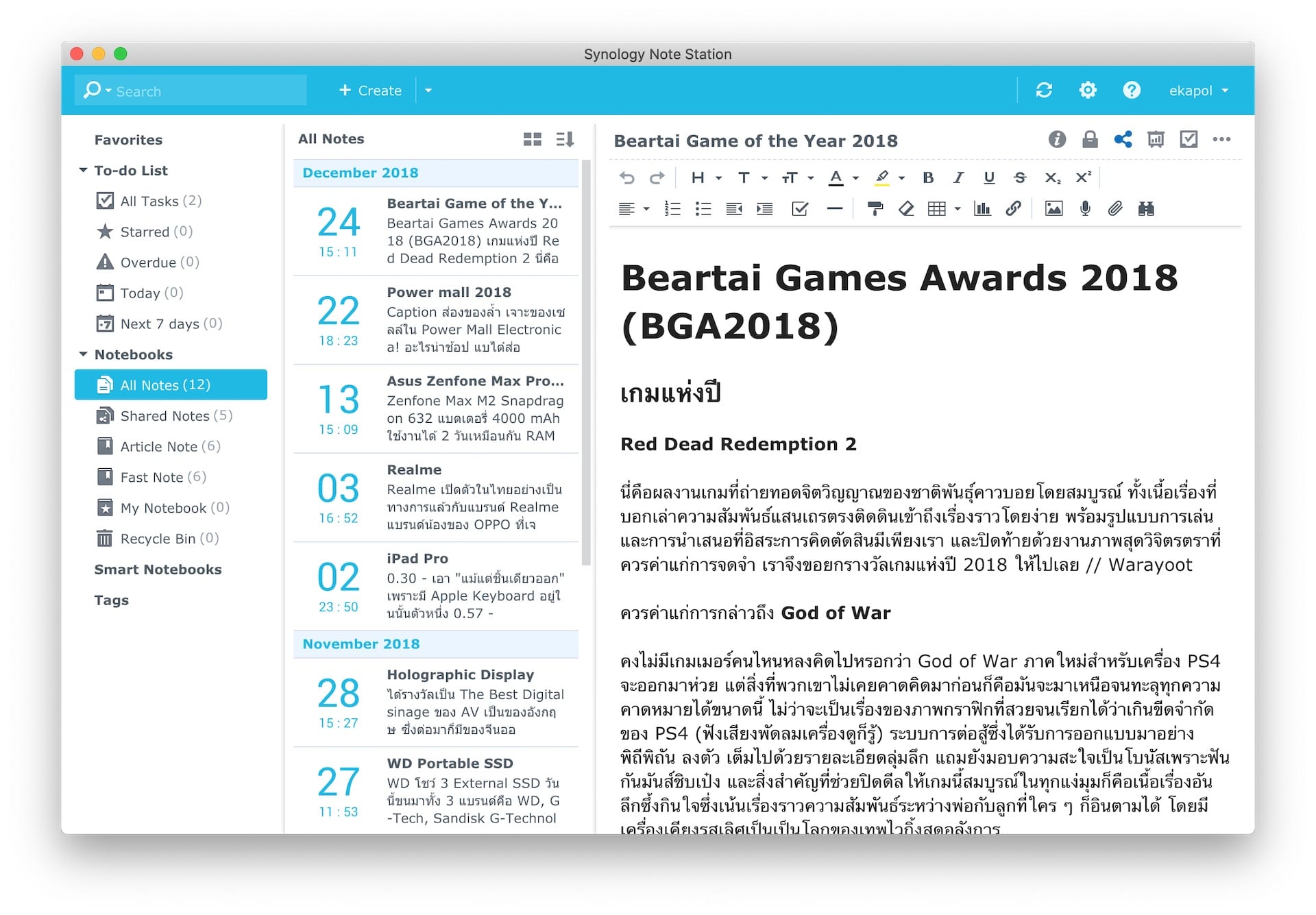1316x915 pixels.
Task: Switch notes list to grid view
Action: pos(533,139)
